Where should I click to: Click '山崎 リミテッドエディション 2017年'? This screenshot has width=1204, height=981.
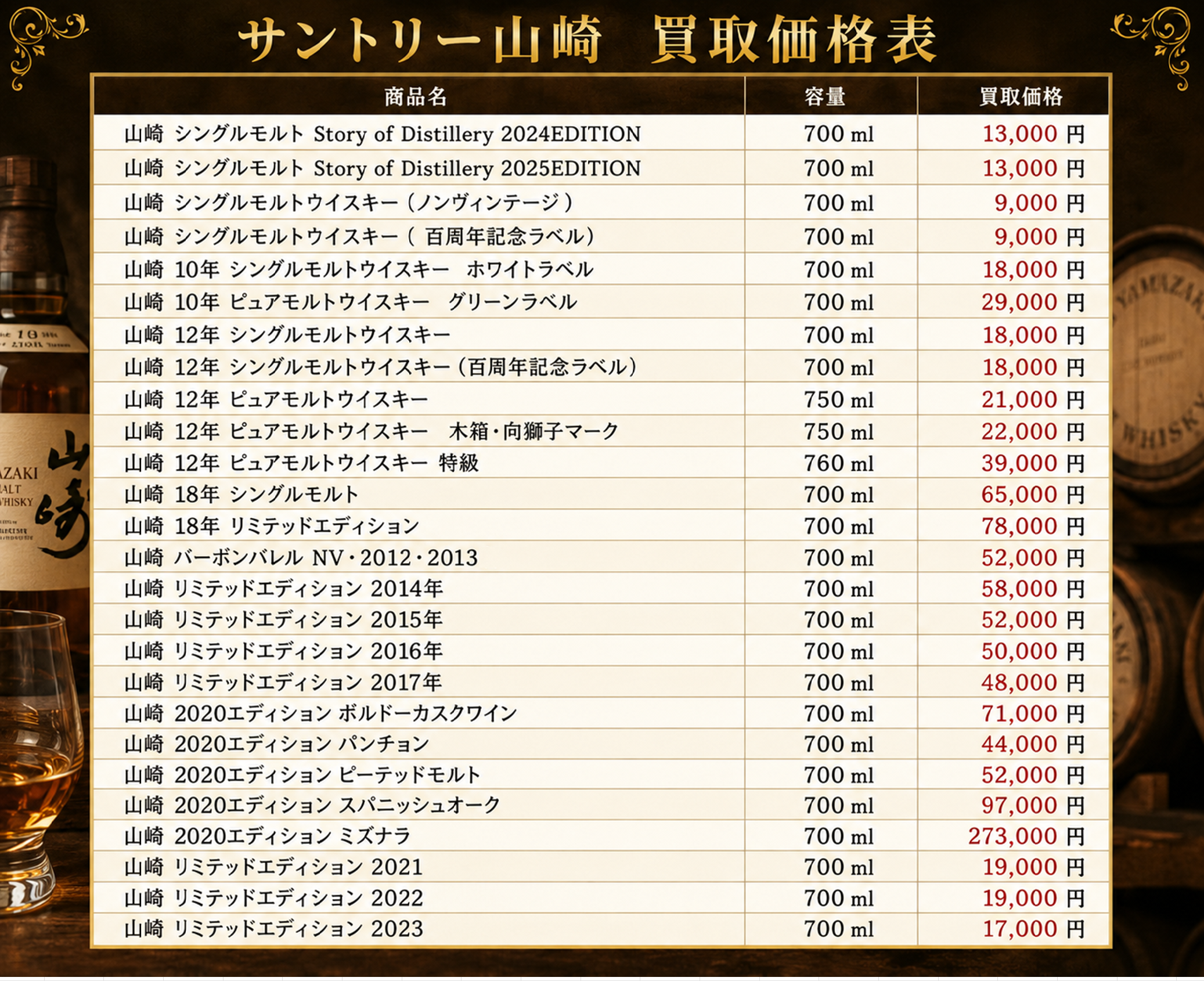(283, 683)
